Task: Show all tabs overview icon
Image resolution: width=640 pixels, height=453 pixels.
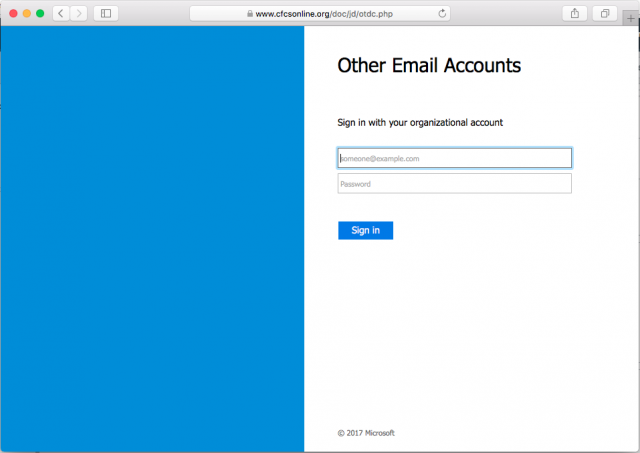Action: click(x=605, y=13)
